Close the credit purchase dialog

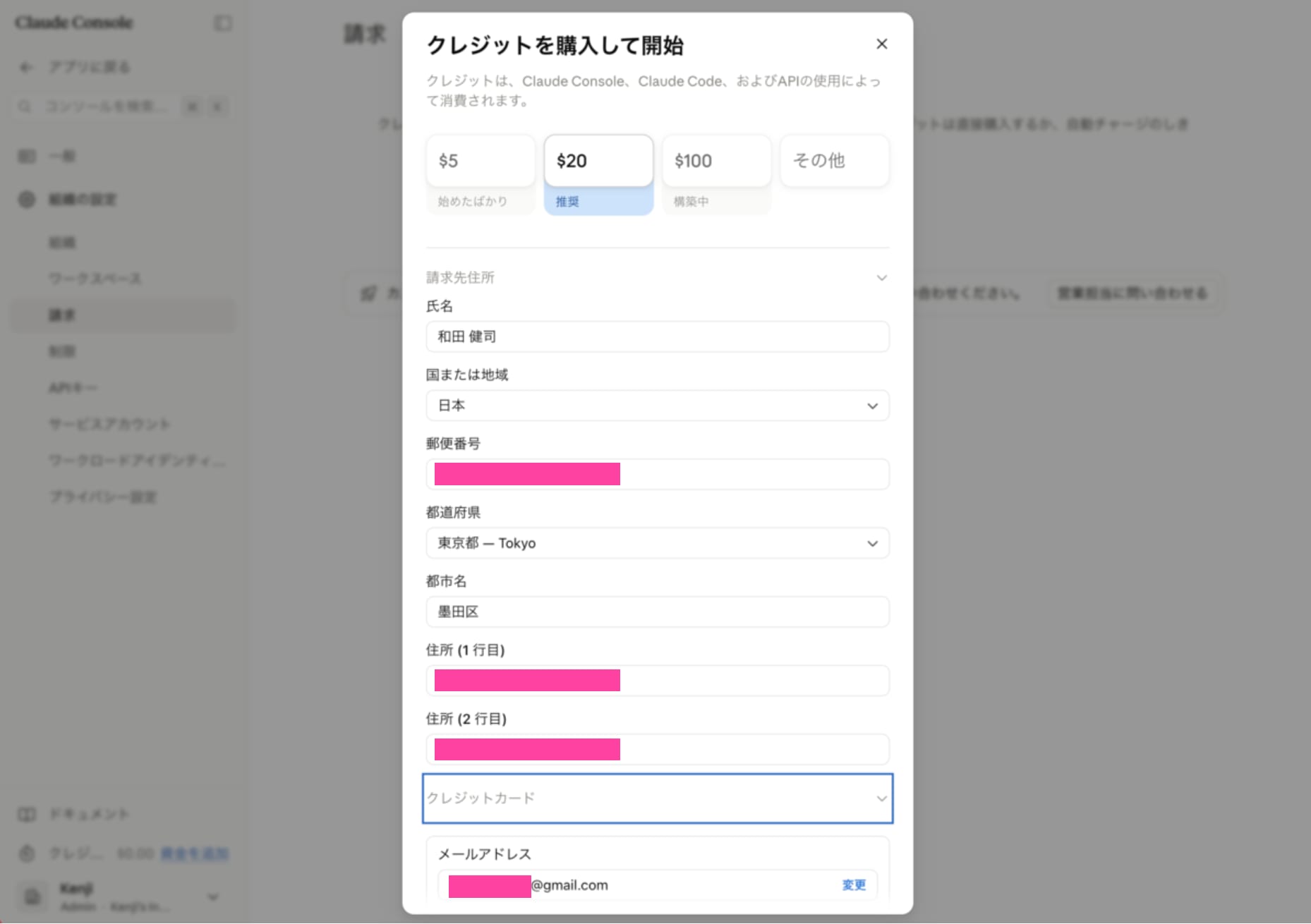(881, 44)
